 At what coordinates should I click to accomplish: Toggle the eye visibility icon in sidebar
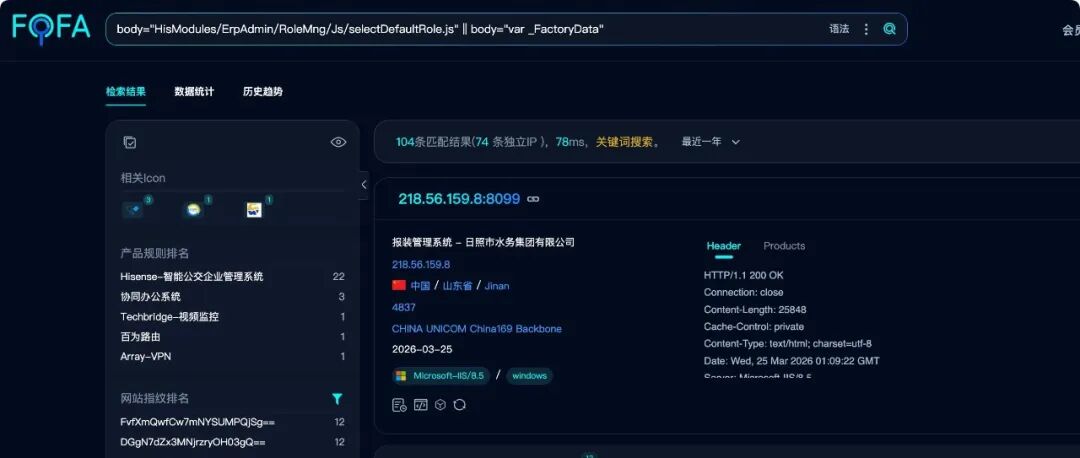tap(338, 142)
